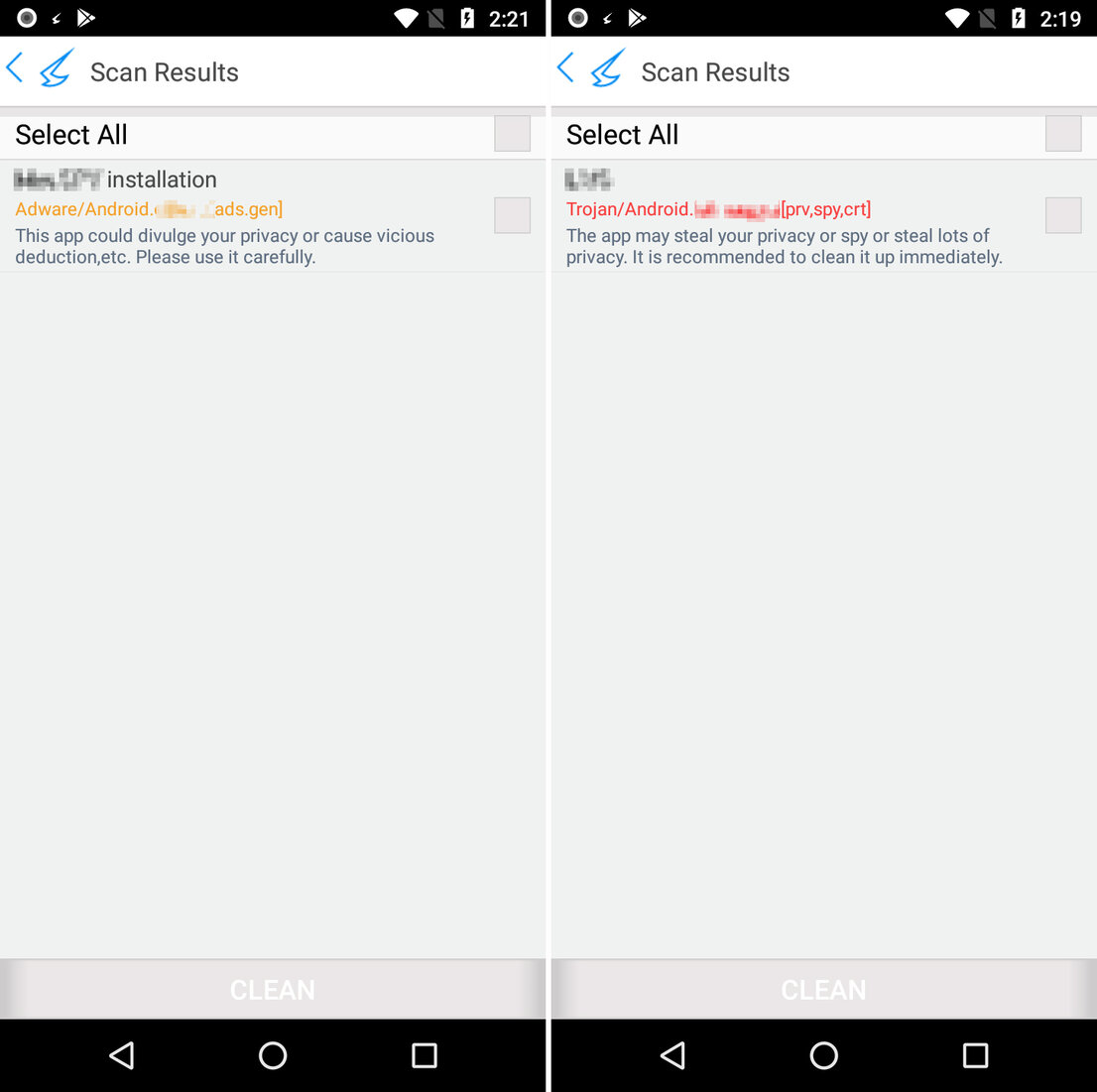1097x1092 pixels.
Task: Tap Android back triangle on left screen
Action: point(122,1055)
